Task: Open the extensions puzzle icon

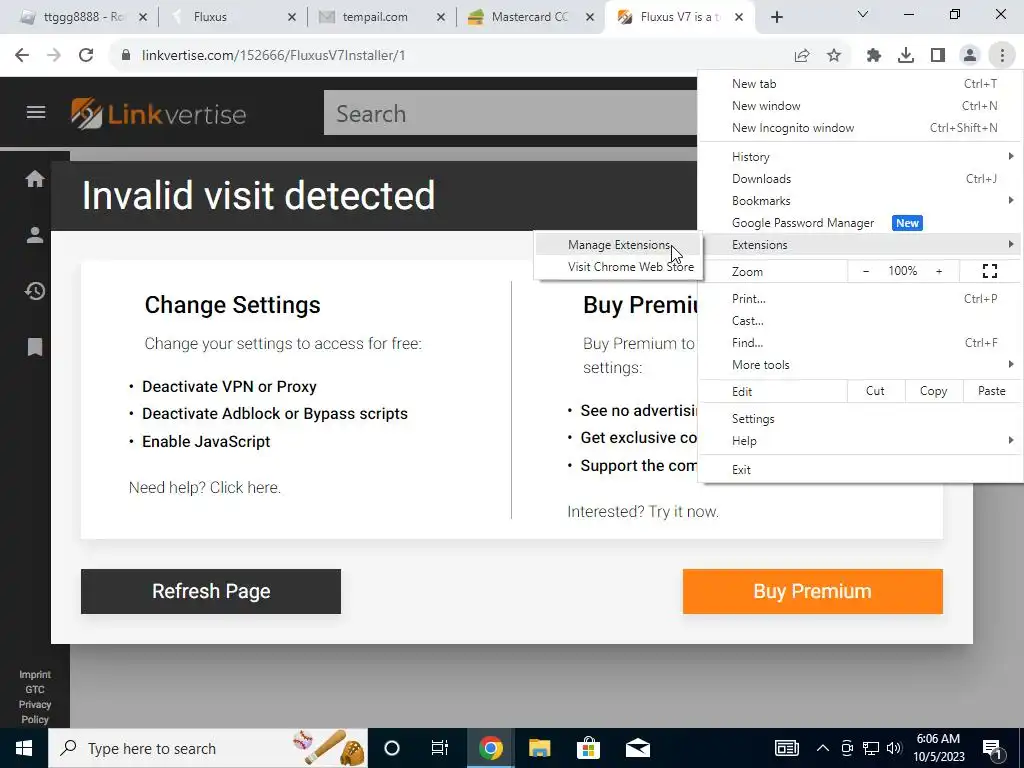Action: pos(874,56)
